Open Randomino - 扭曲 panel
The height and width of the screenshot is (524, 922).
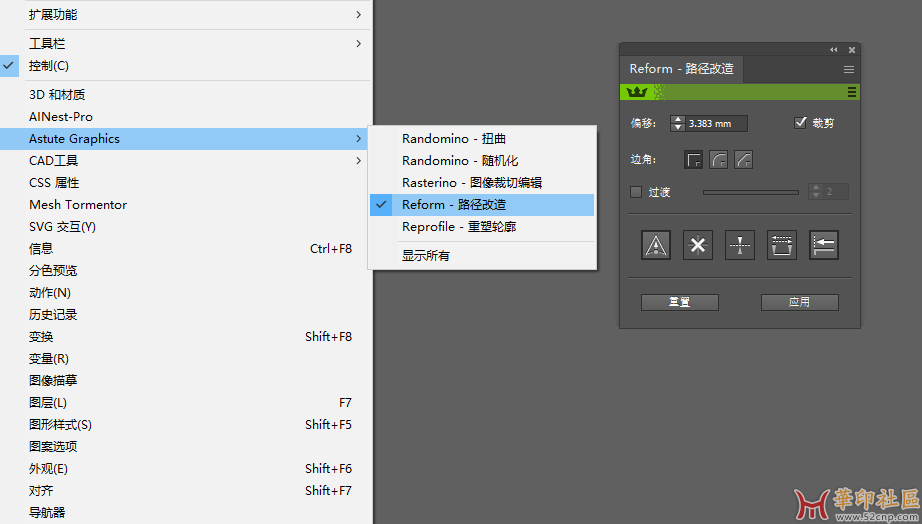482,139
